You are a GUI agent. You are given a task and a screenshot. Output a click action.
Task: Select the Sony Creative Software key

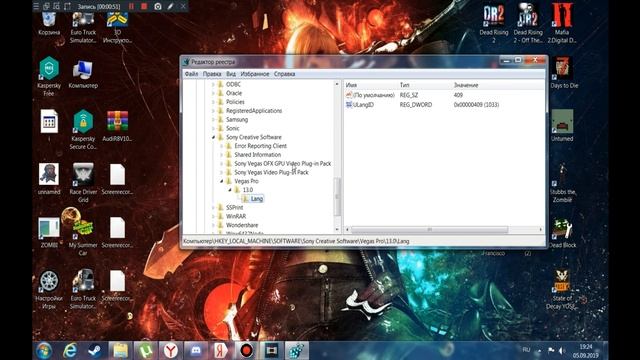253,137
